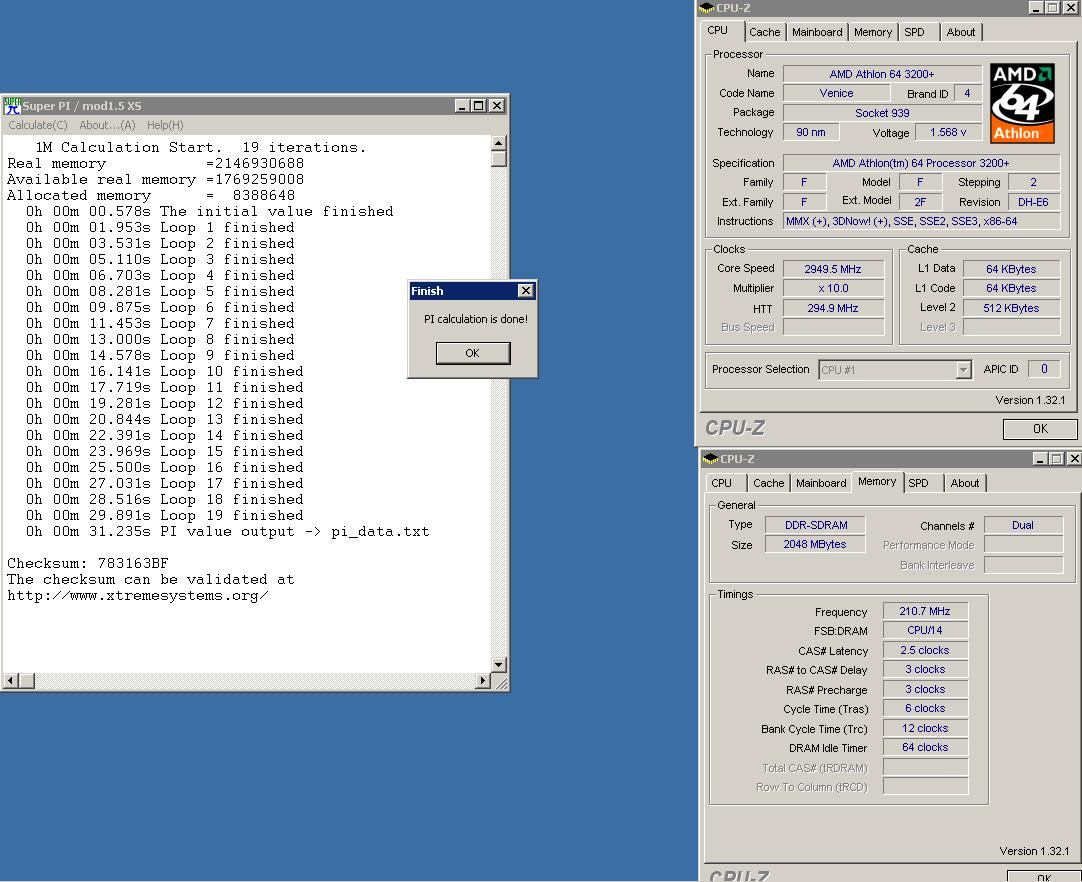Click the Super PI scroll left arrow
The height and width of the screenshot is (882, 1082).
pyautogui.click(x=10, y=680)
